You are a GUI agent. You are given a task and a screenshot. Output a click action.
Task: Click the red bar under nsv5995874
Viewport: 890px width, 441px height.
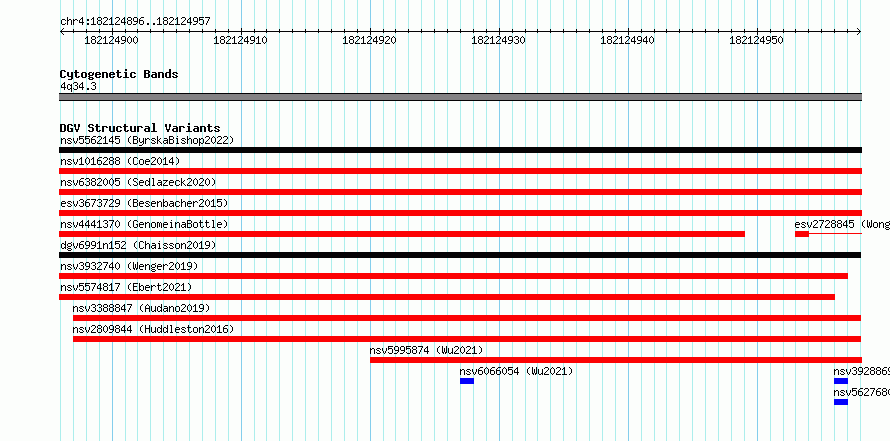(616, 360)
